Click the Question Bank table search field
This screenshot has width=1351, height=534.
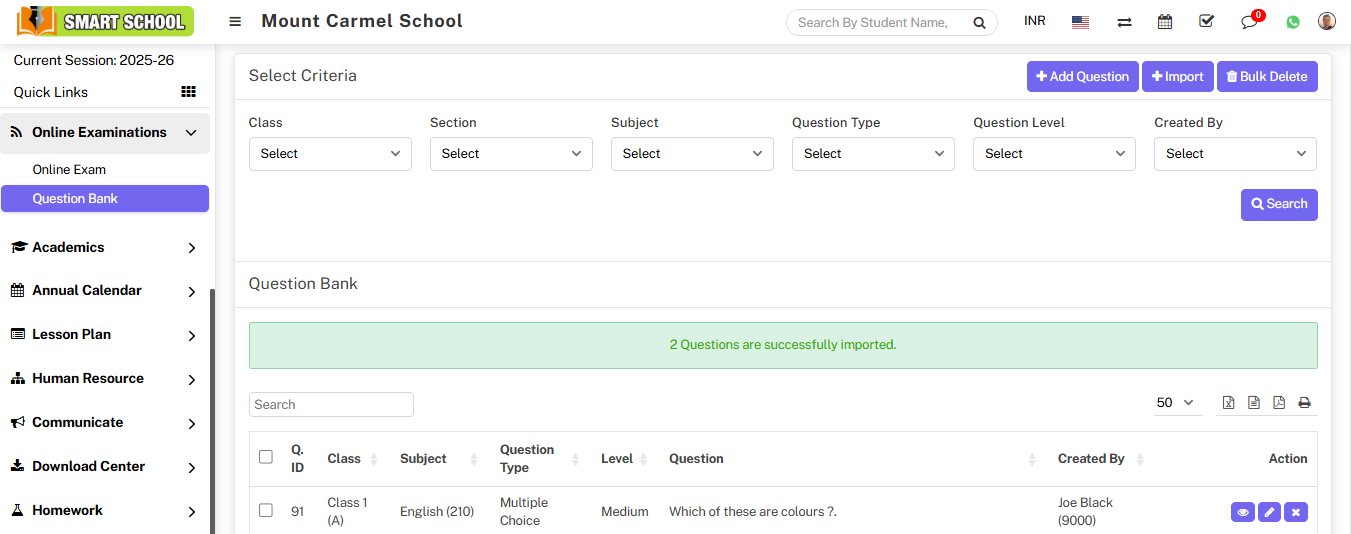[331, 405]
